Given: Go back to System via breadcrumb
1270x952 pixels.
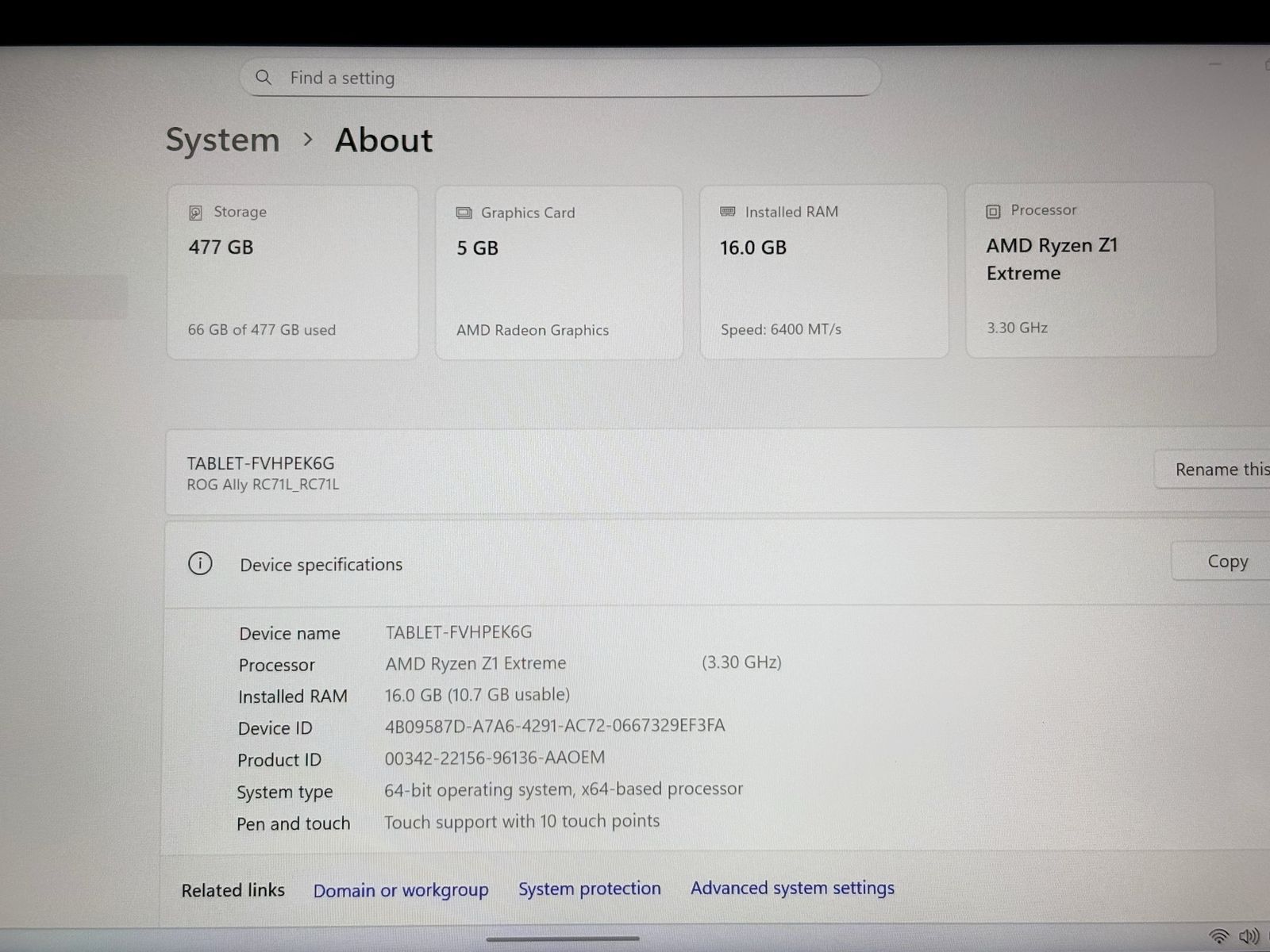Looking at the screenshot, I should tap(222, 140).
